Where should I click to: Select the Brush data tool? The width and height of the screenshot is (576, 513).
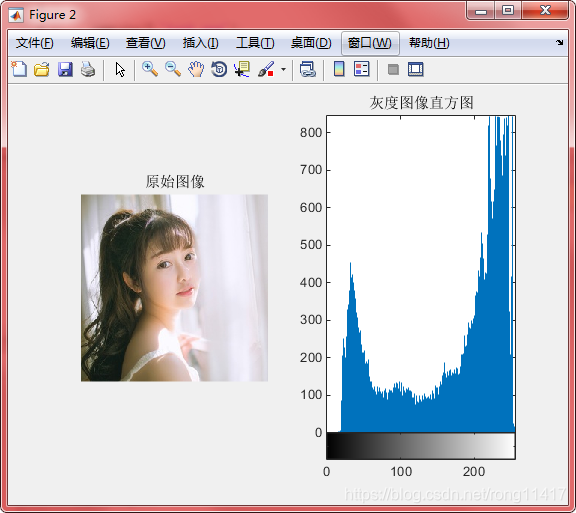click(266, 69)
